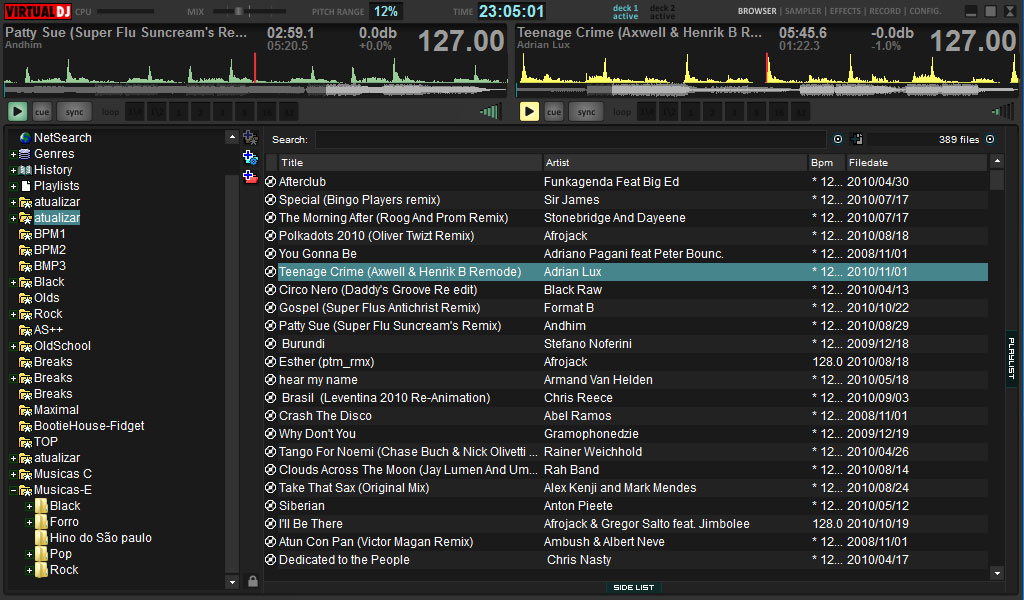This screenshot has height=600, width=1024.
Task: Click the add virtual folder red icon
Action: coord(250,176)
